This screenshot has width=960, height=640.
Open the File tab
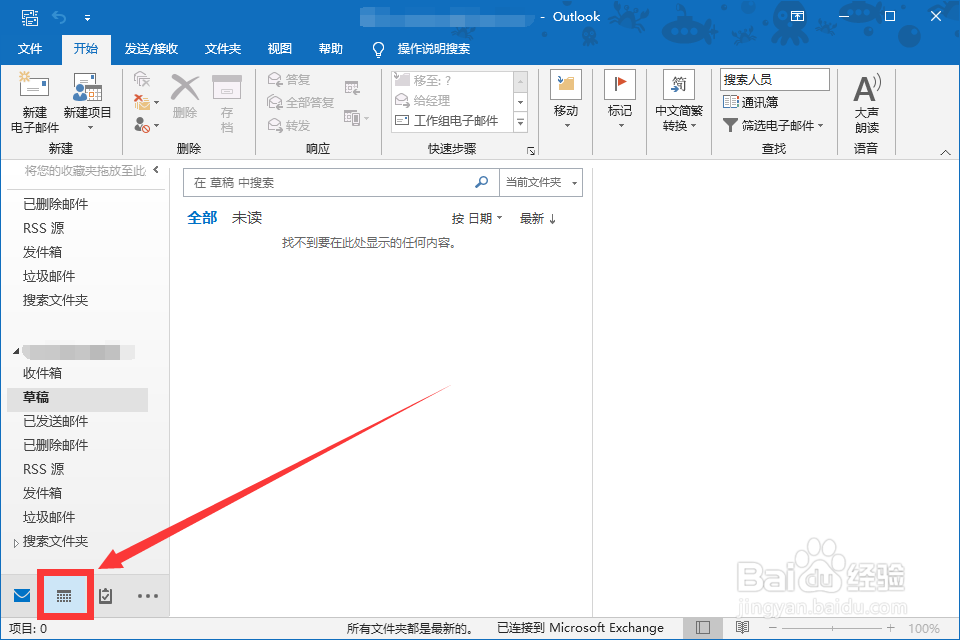coord(30,49)
